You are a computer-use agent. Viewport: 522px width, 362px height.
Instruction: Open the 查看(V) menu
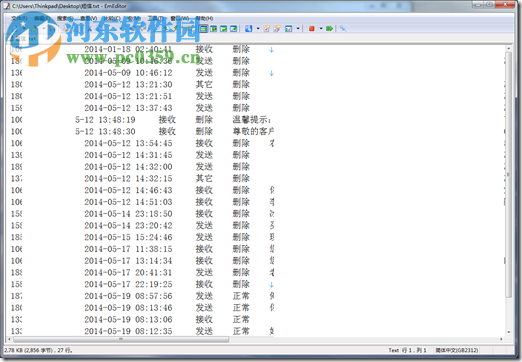click(x=88, y=18)
